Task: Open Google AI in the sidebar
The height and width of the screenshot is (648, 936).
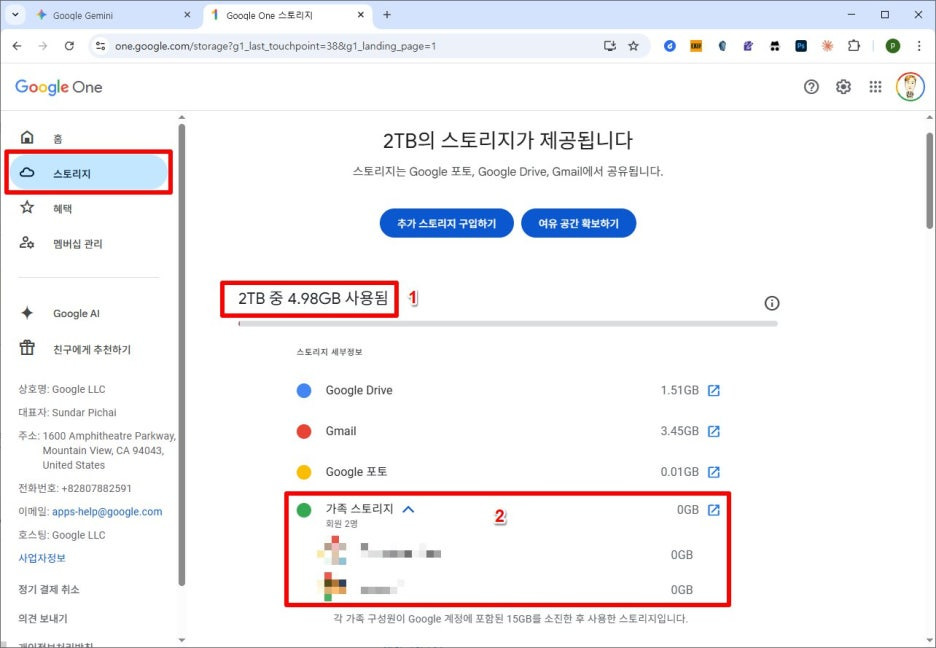Action: (x=88, y=313)
